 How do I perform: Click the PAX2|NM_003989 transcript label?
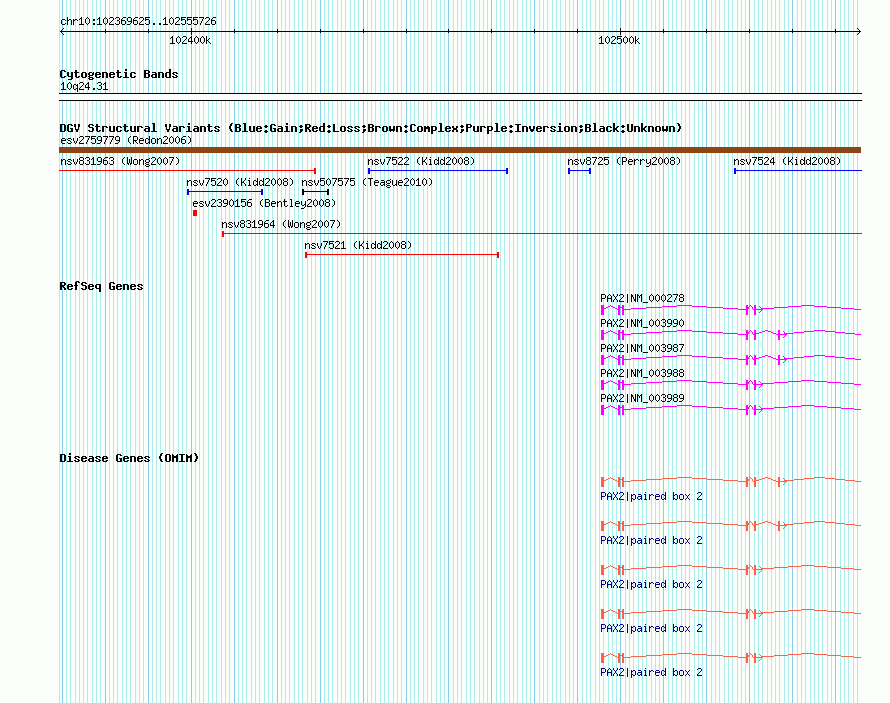(642, 398)
